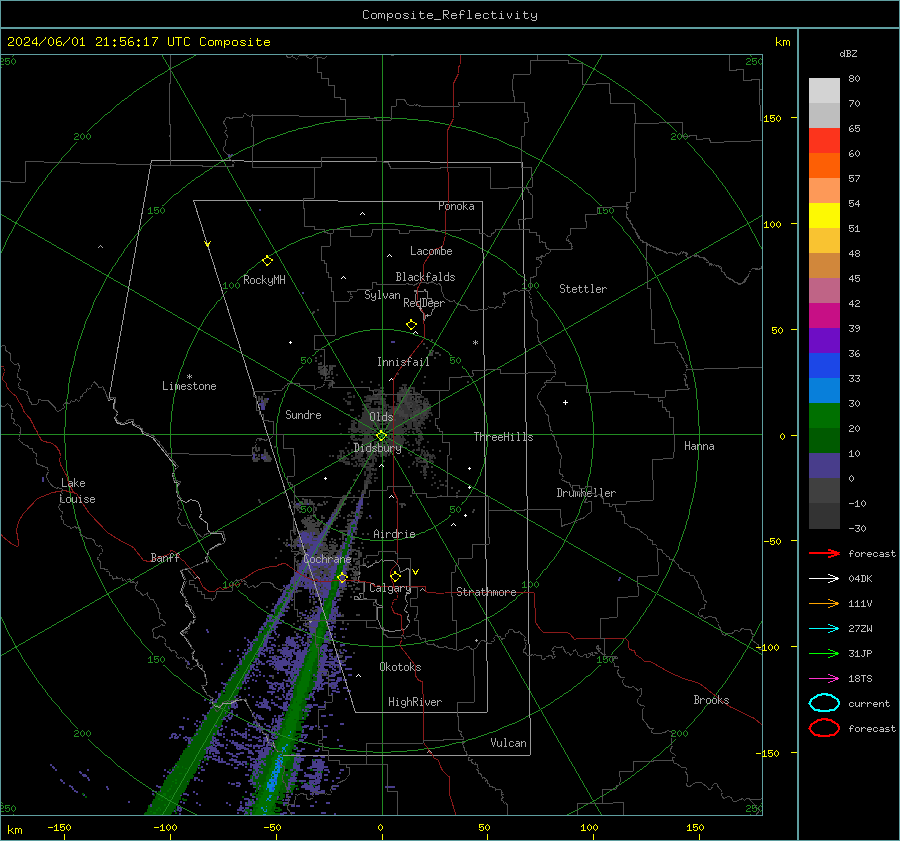Click the Hanna city label
Viewport: 900px width, 841px height.
click(699, 446)
